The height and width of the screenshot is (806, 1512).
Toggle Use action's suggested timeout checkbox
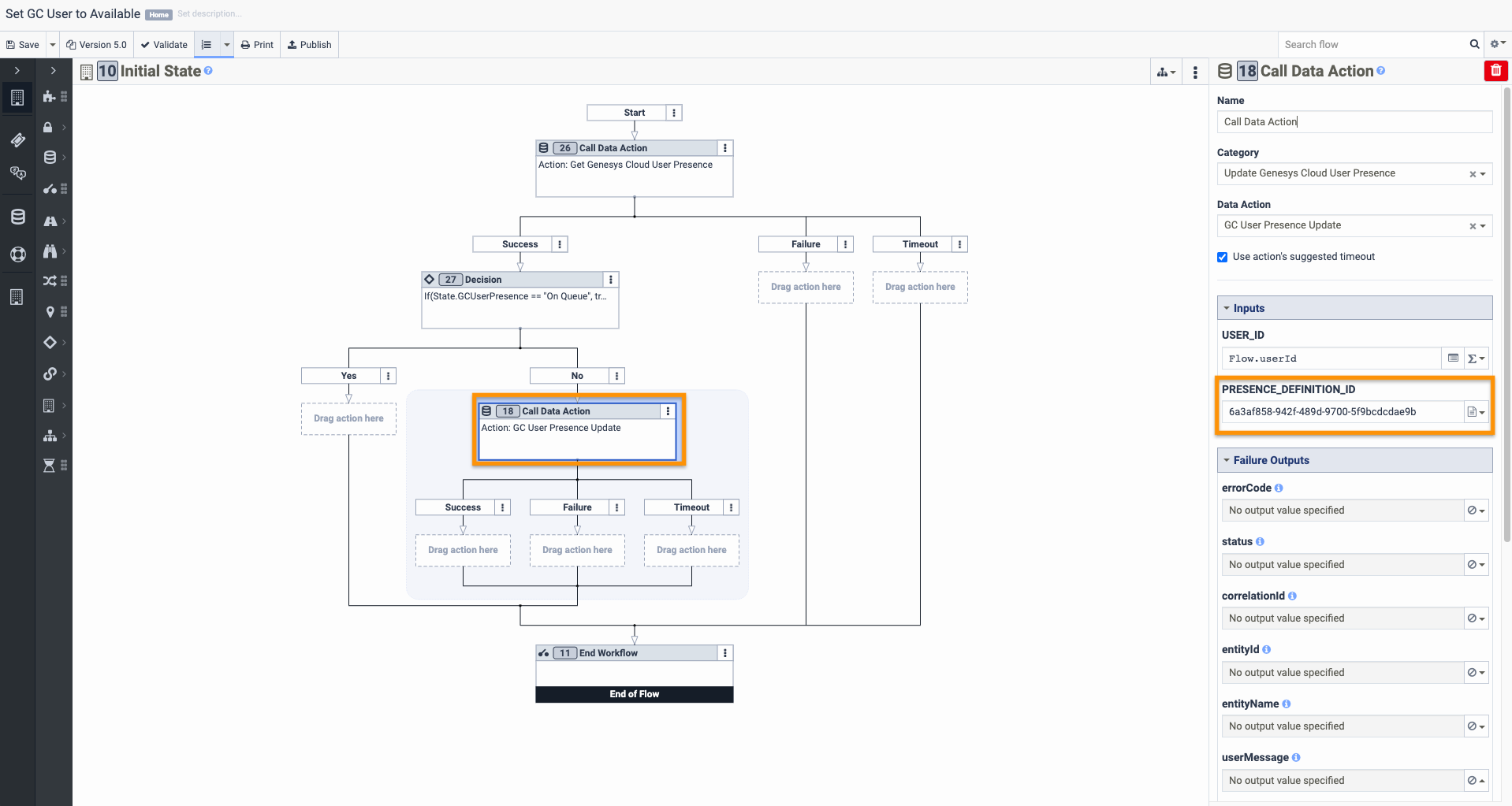point(1222,257)
